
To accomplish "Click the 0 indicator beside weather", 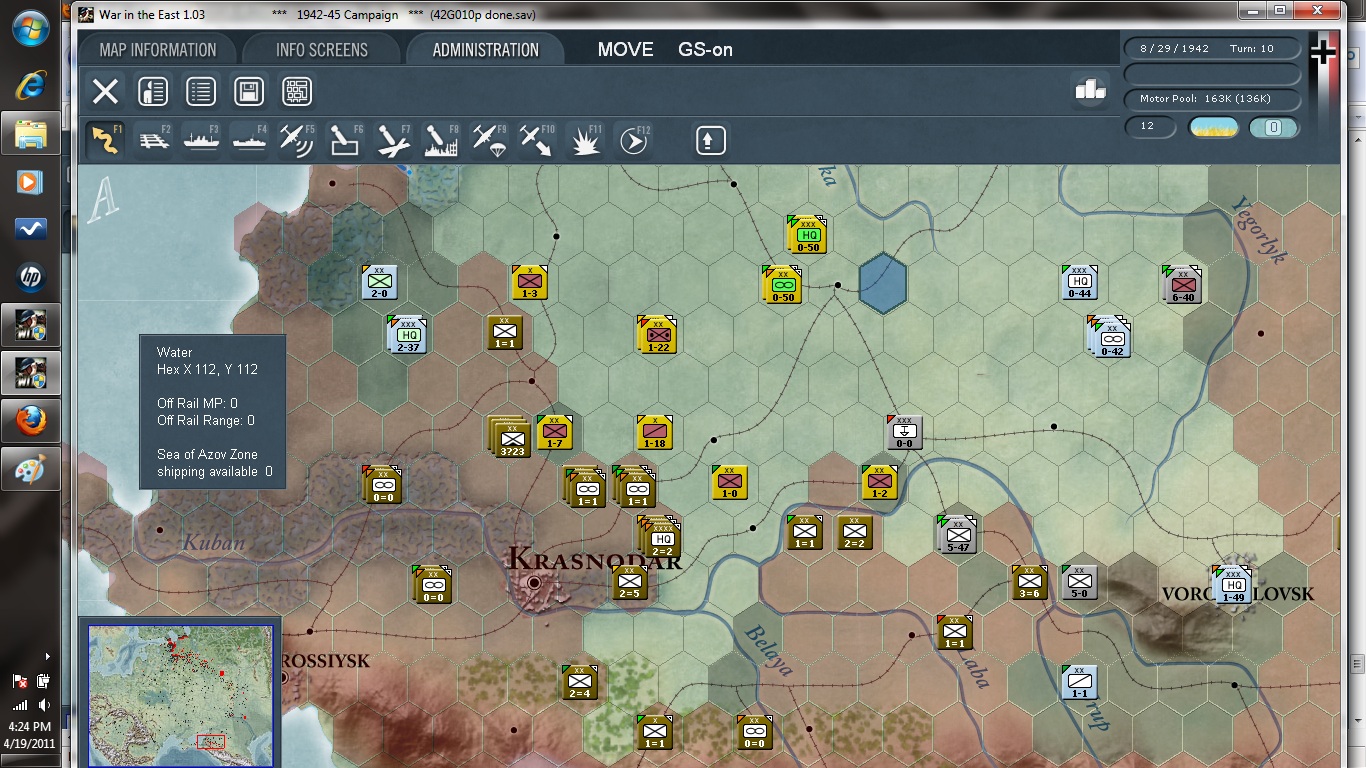I will (1274, 127).
